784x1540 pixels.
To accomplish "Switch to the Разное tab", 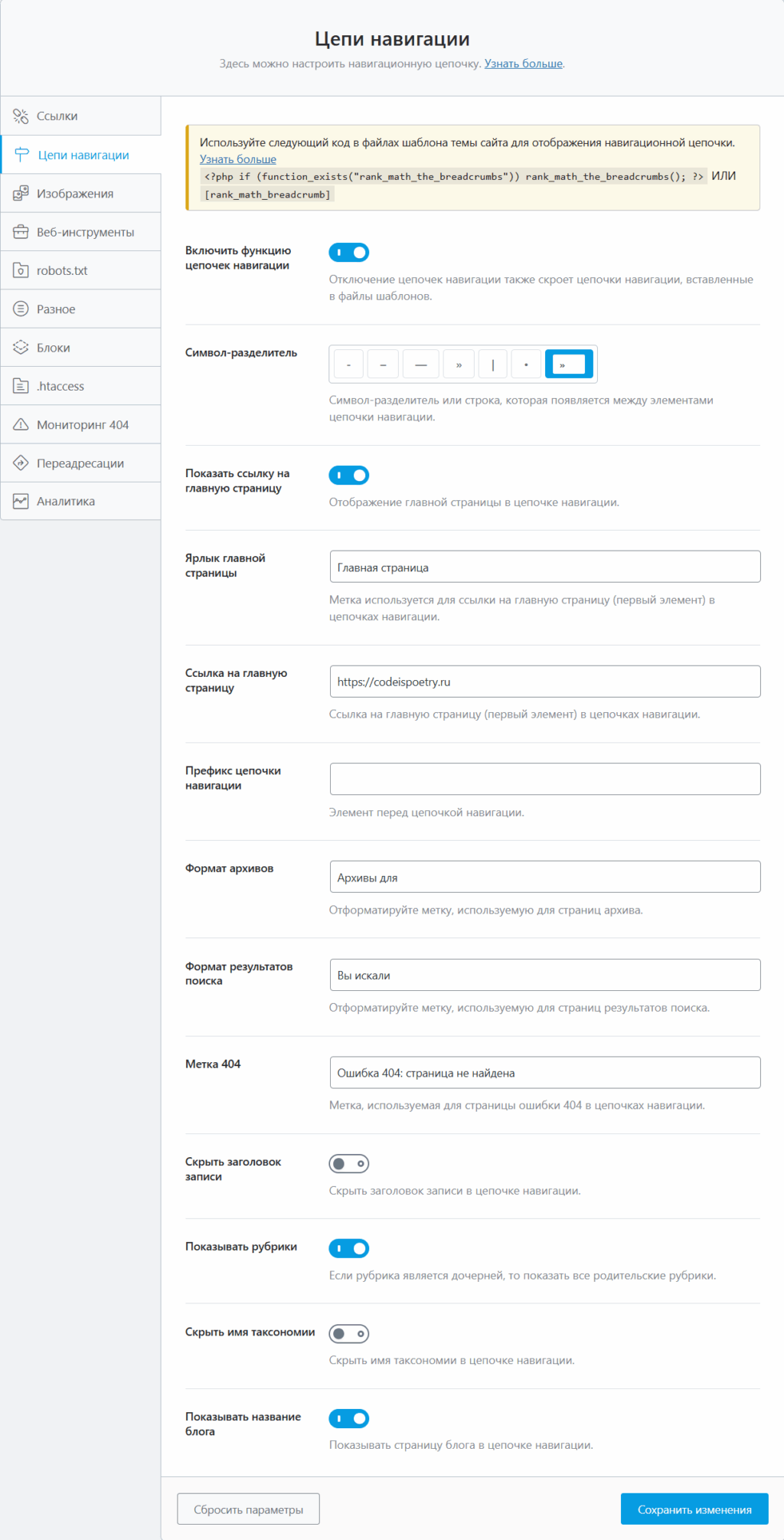I will pyautogui.click(x=56, y=309).
